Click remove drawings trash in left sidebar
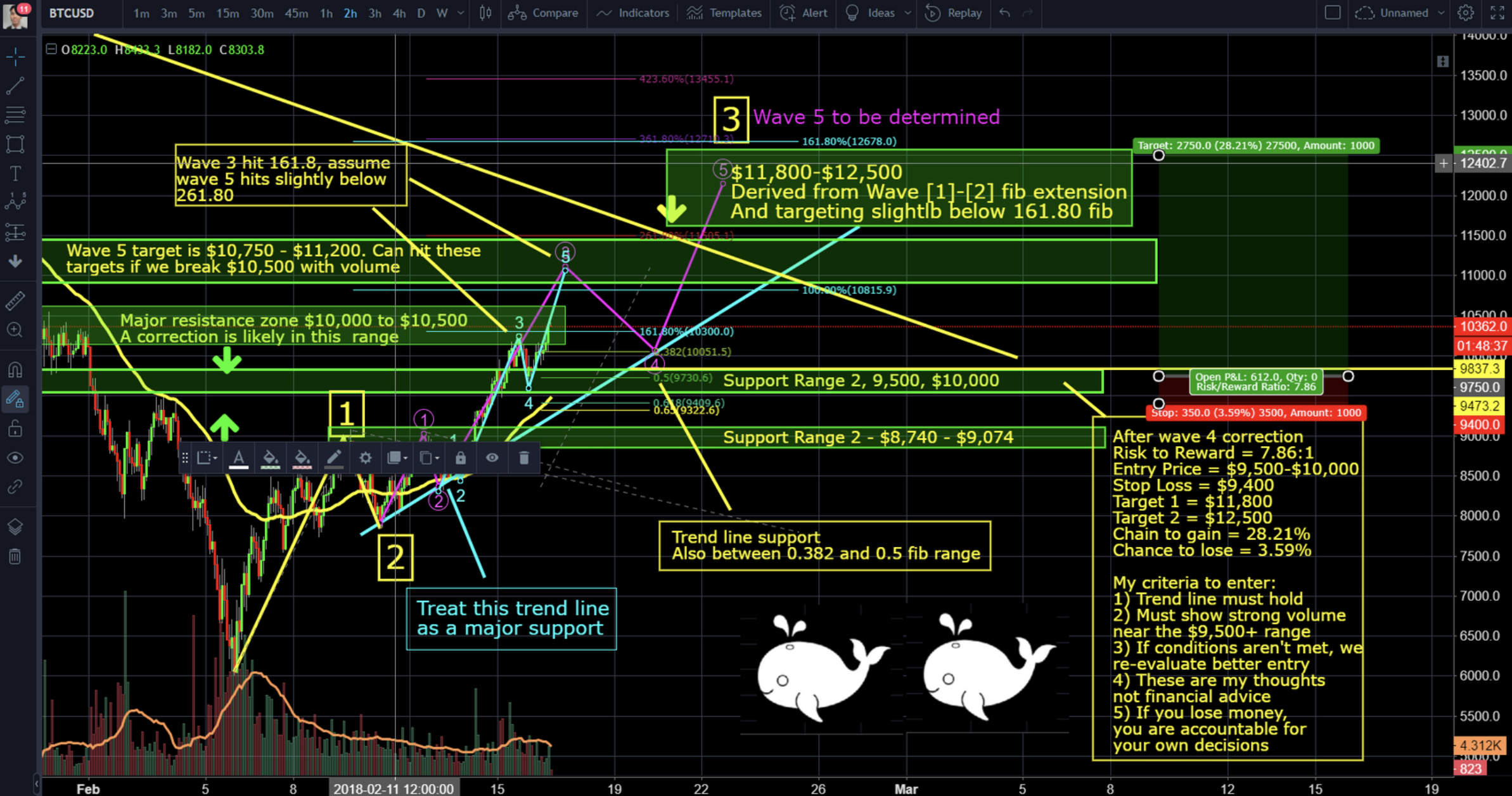The height and width of the screenshot is (796, 1512). (15, 556)
